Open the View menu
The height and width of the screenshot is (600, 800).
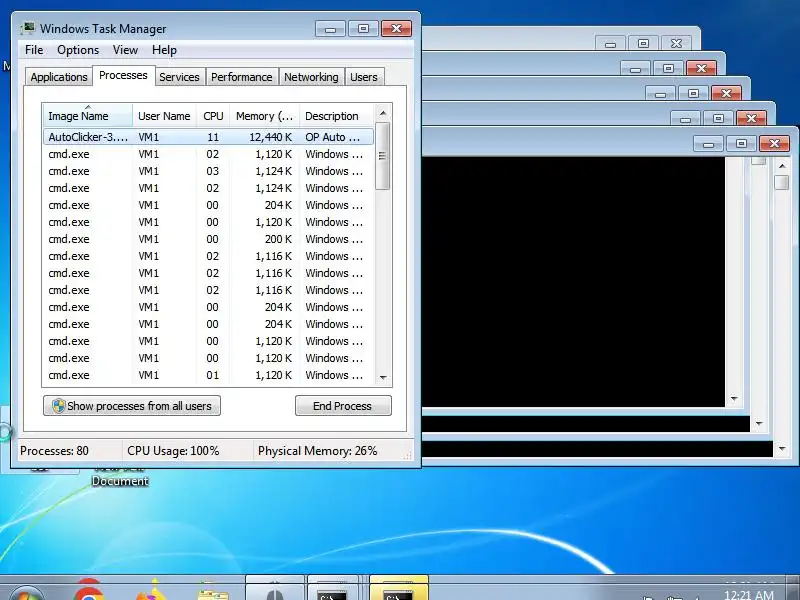[x=125, y=50]
